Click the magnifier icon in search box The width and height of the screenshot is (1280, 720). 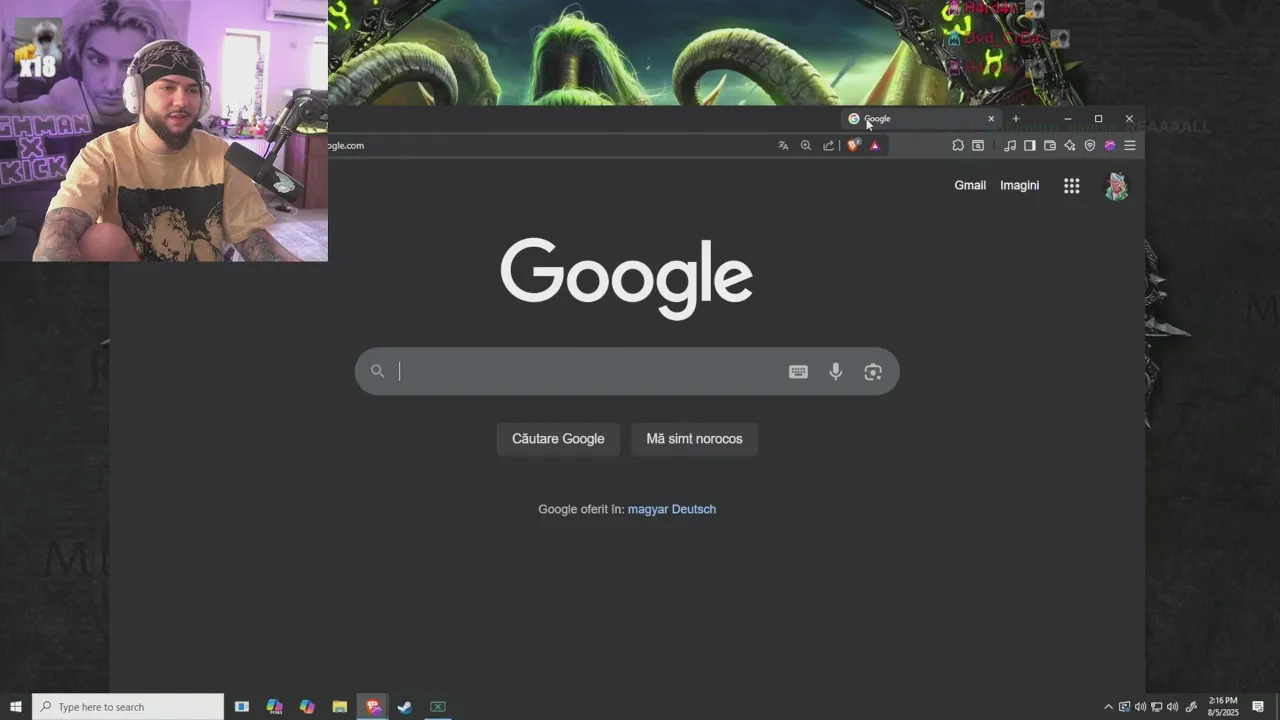pyautogui.click(x=377, y=371)
